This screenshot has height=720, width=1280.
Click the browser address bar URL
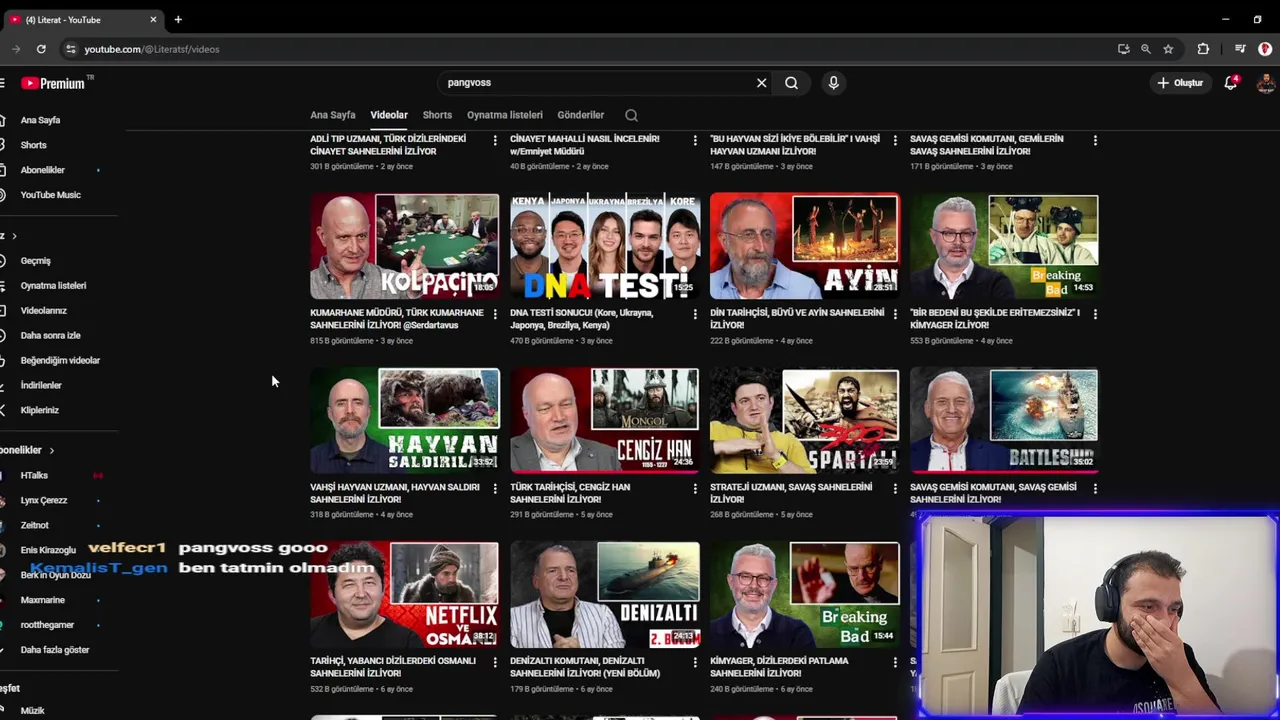[151, 49]
